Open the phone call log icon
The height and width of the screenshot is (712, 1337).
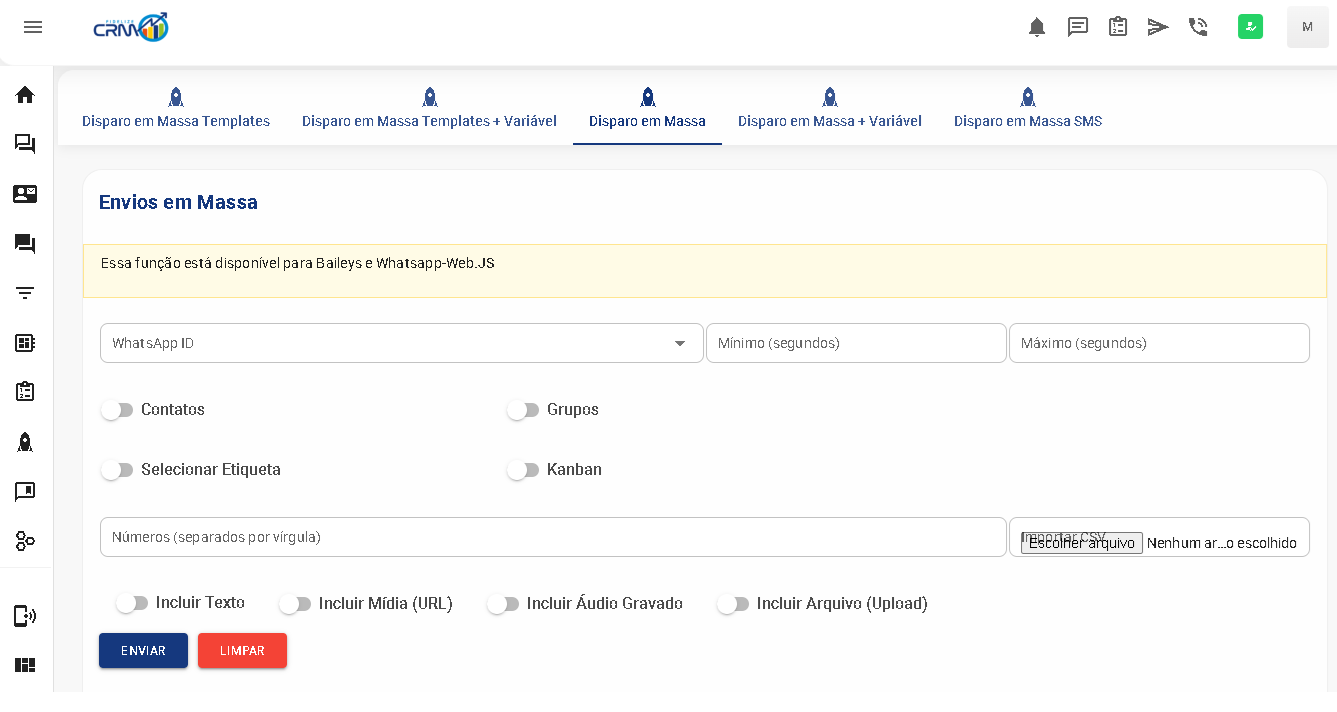[x=1198, y=27]
